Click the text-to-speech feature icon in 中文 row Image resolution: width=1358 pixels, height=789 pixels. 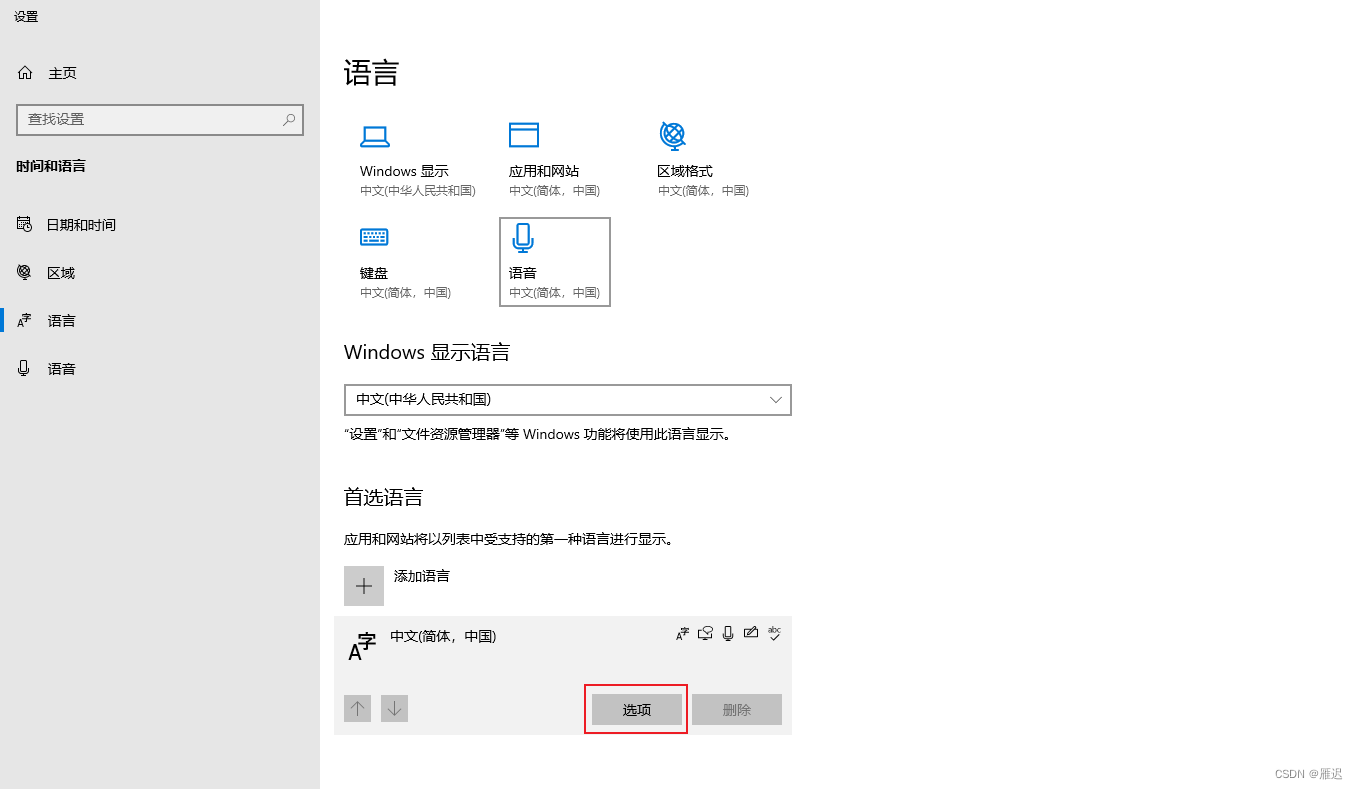click(706, 633)
